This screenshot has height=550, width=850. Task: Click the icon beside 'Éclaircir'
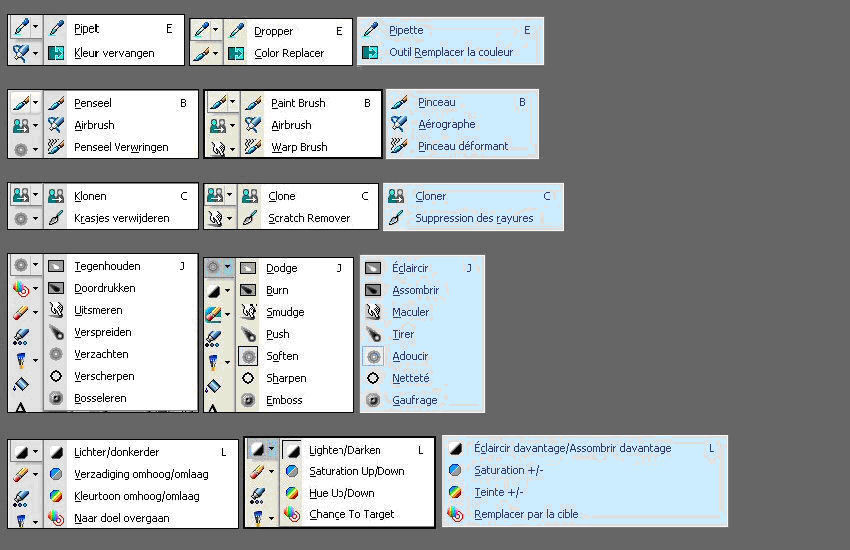pyautogui.click(x=373, y=268)
